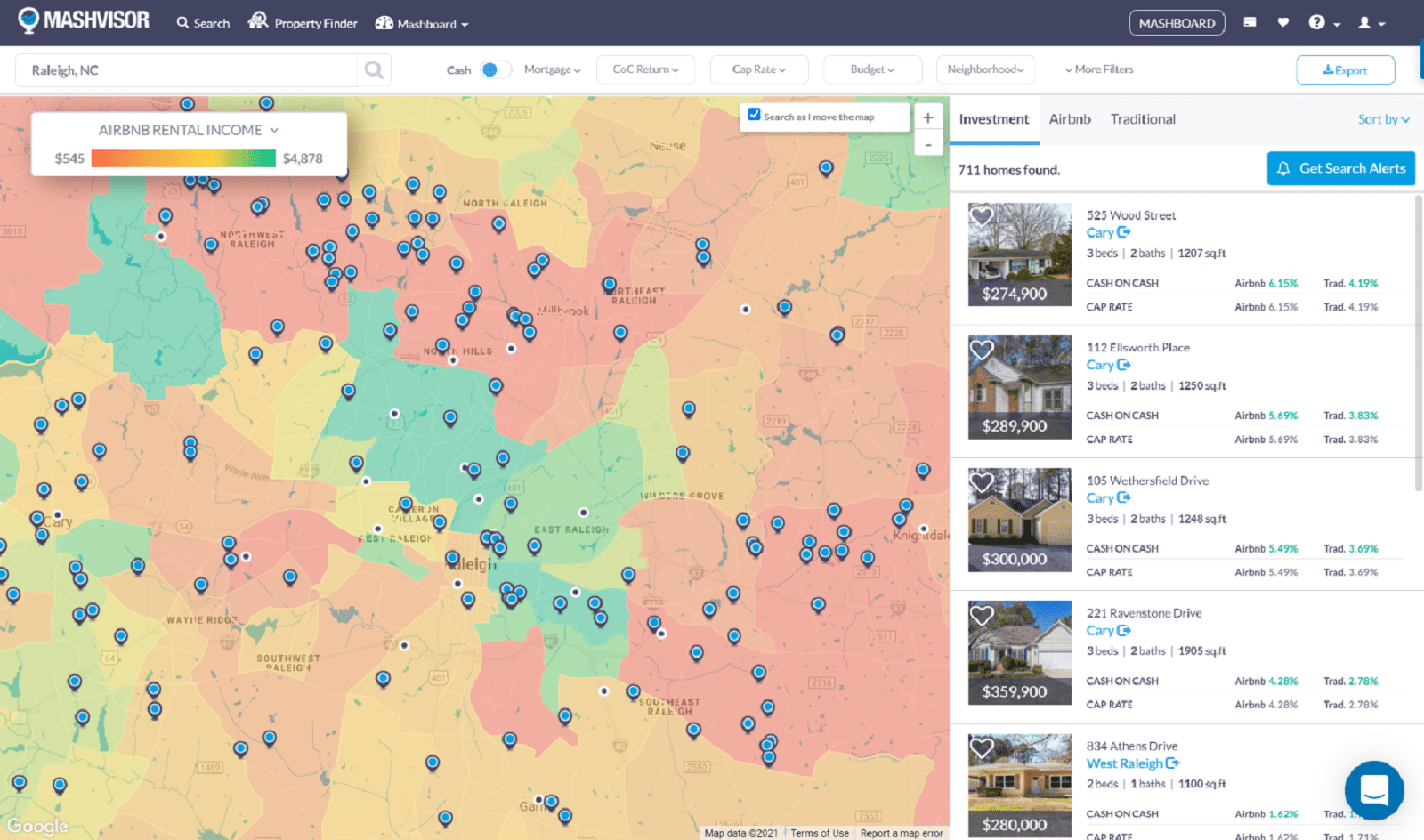
Task: Open the Property Finder tool
Action: pos(303,23)
